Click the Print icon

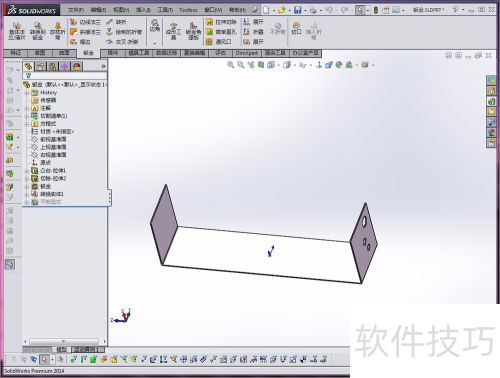[x=313, y=10]
